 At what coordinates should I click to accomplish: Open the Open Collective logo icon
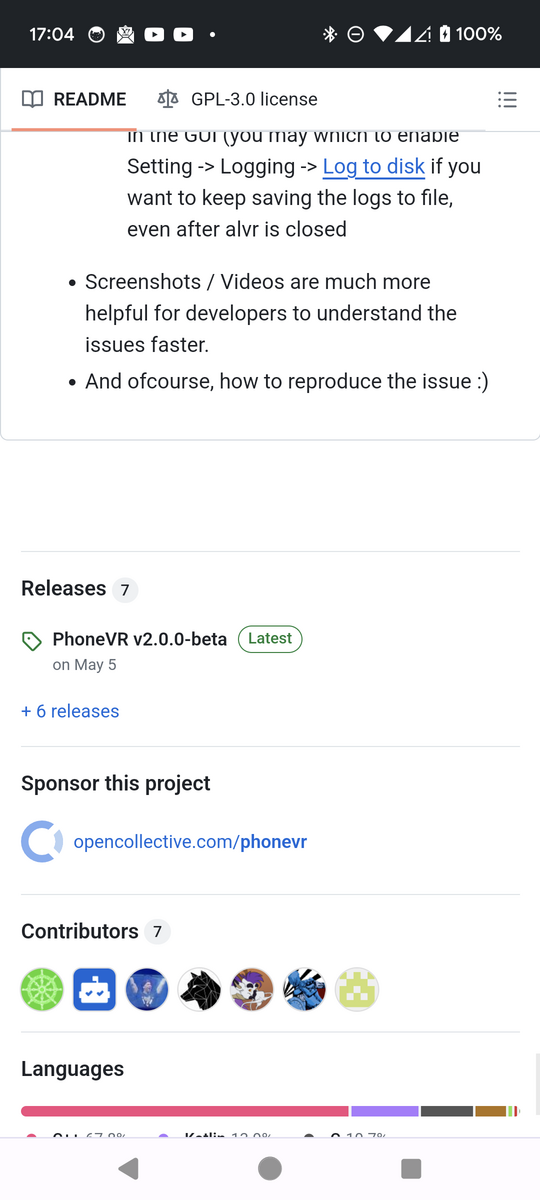click(x=42, y=842)
